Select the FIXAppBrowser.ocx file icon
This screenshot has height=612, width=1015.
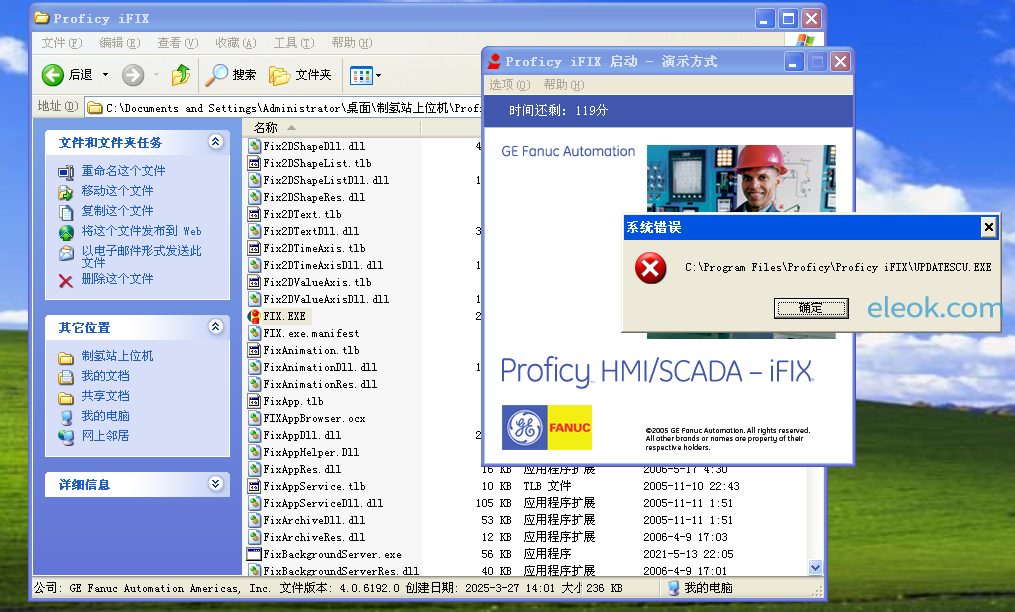254,418
